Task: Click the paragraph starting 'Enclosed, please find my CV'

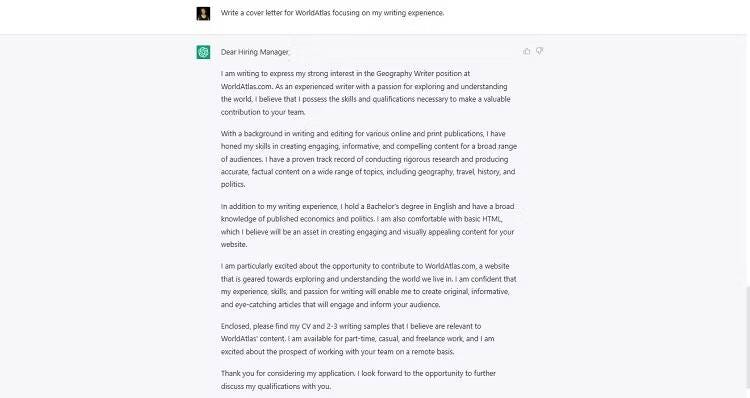Action: [x=358, y=339]
